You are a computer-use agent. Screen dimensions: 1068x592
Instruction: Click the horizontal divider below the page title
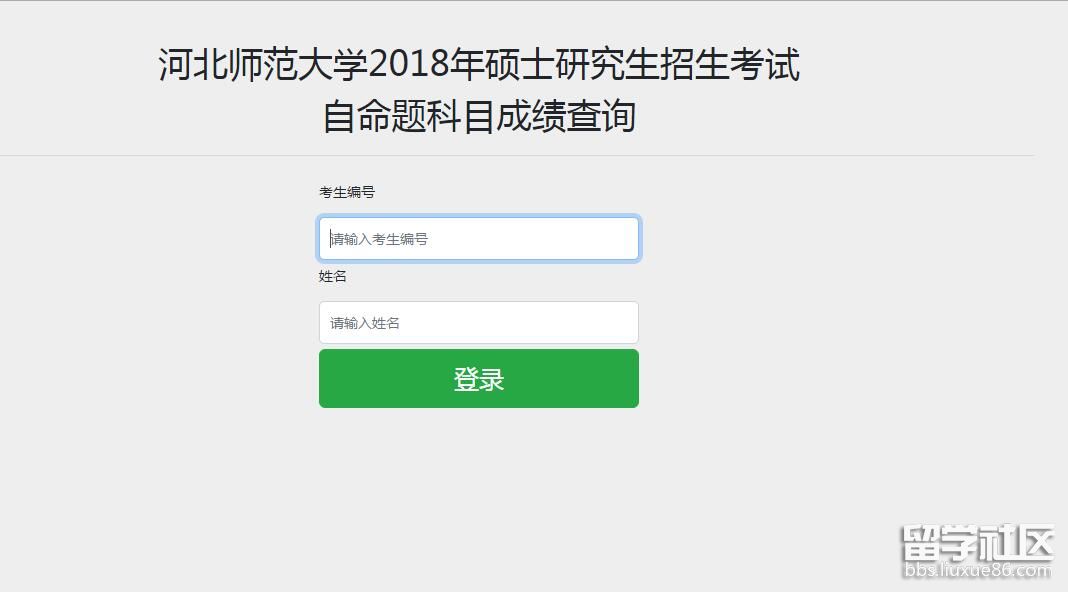(x=516, y=156)
